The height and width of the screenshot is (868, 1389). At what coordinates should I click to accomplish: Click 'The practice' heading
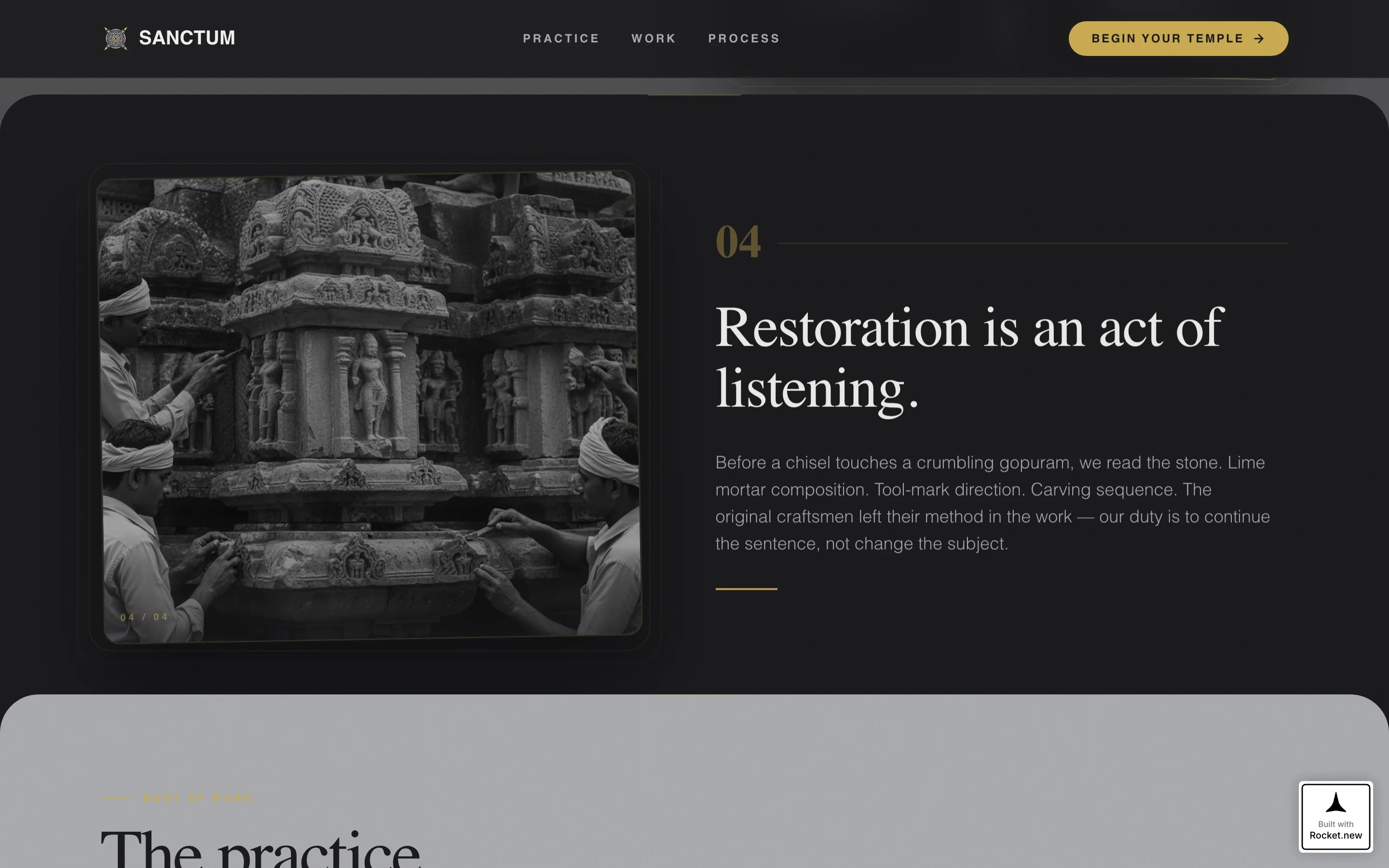click(x=260, y=849)
